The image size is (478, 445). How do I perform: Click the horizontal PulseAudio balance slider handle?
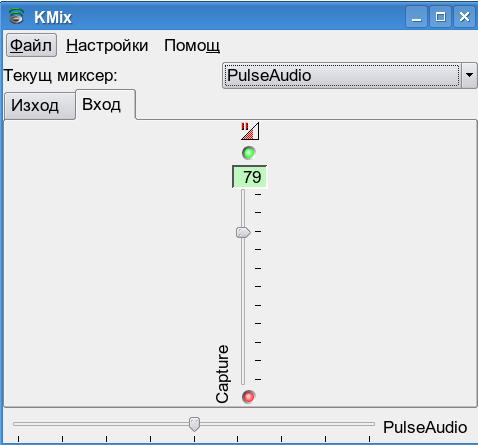(194, 424)
